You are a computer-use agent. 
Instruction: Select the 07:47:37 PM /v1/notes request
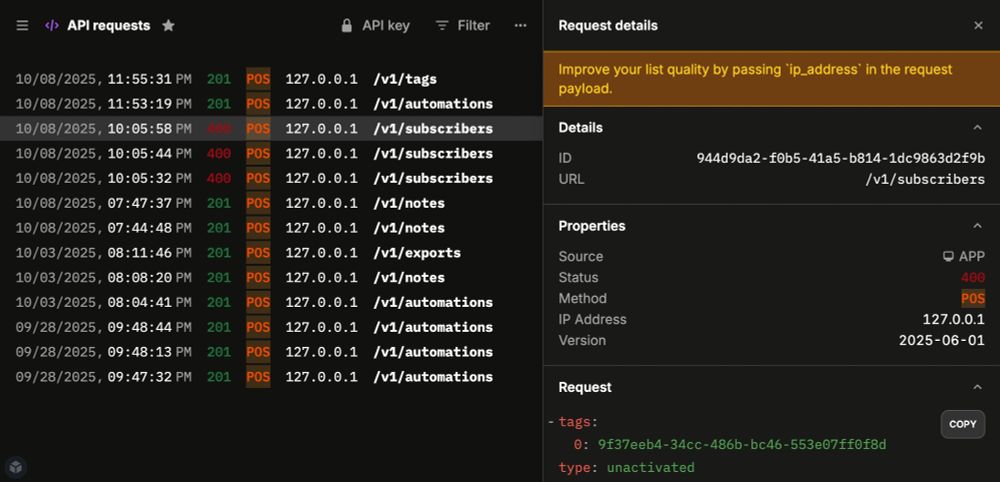(250, 203)
